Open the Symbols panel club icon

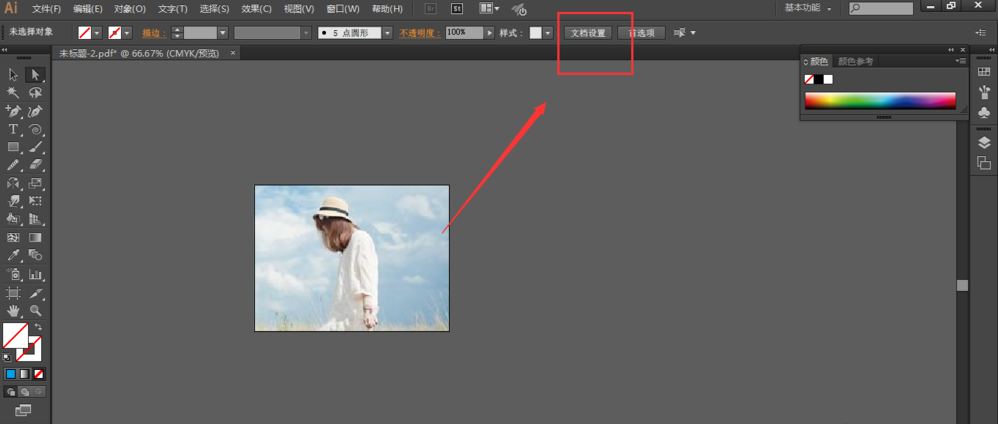pos(984,114)
